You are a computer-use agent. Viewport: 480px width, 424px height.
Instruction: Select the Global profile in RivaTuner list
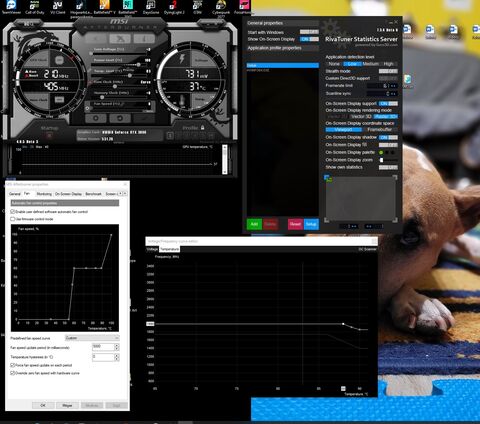(x=283, y=65)
